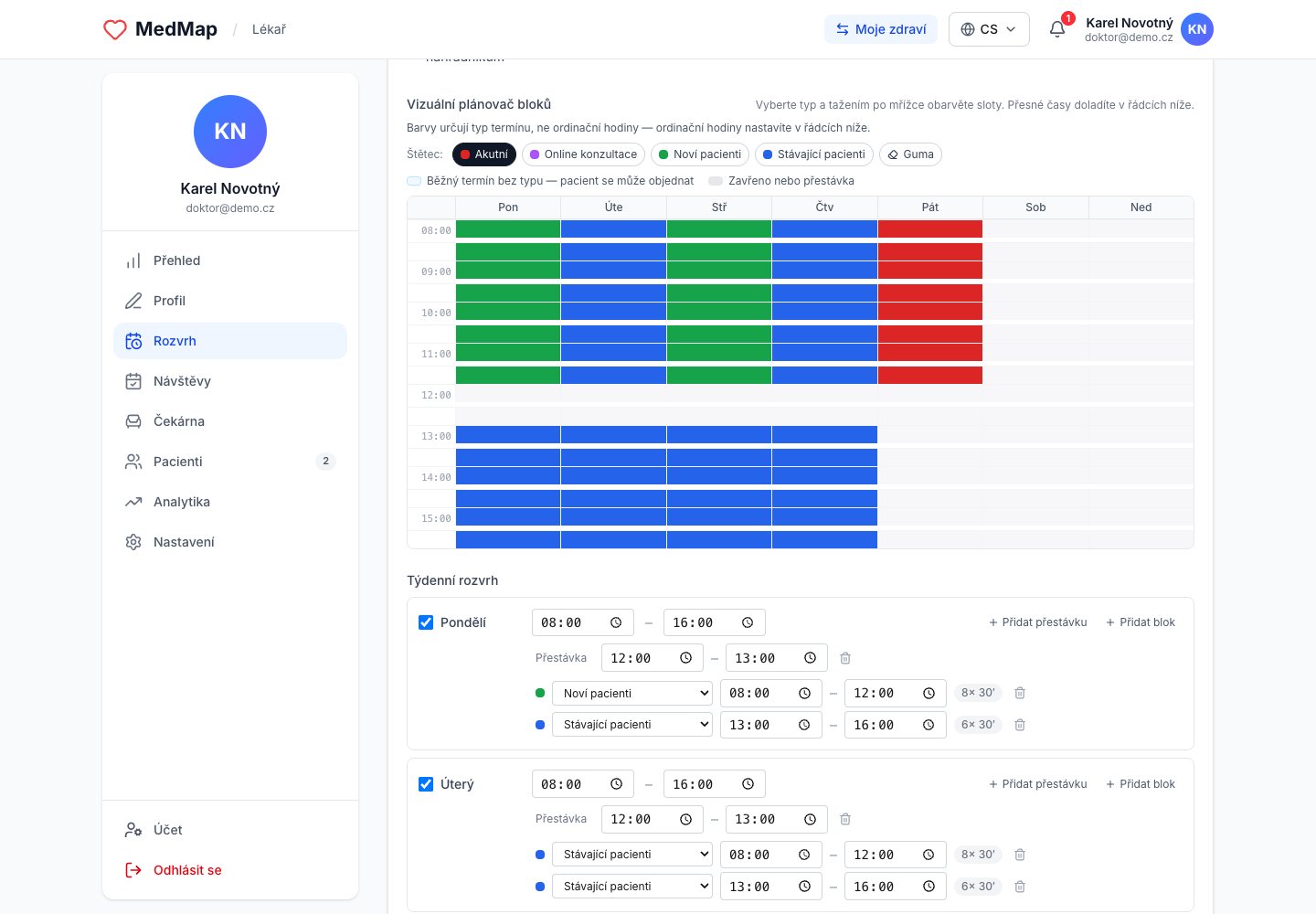
Task: Click the KN avatar in header
Action: (1197, 29)
